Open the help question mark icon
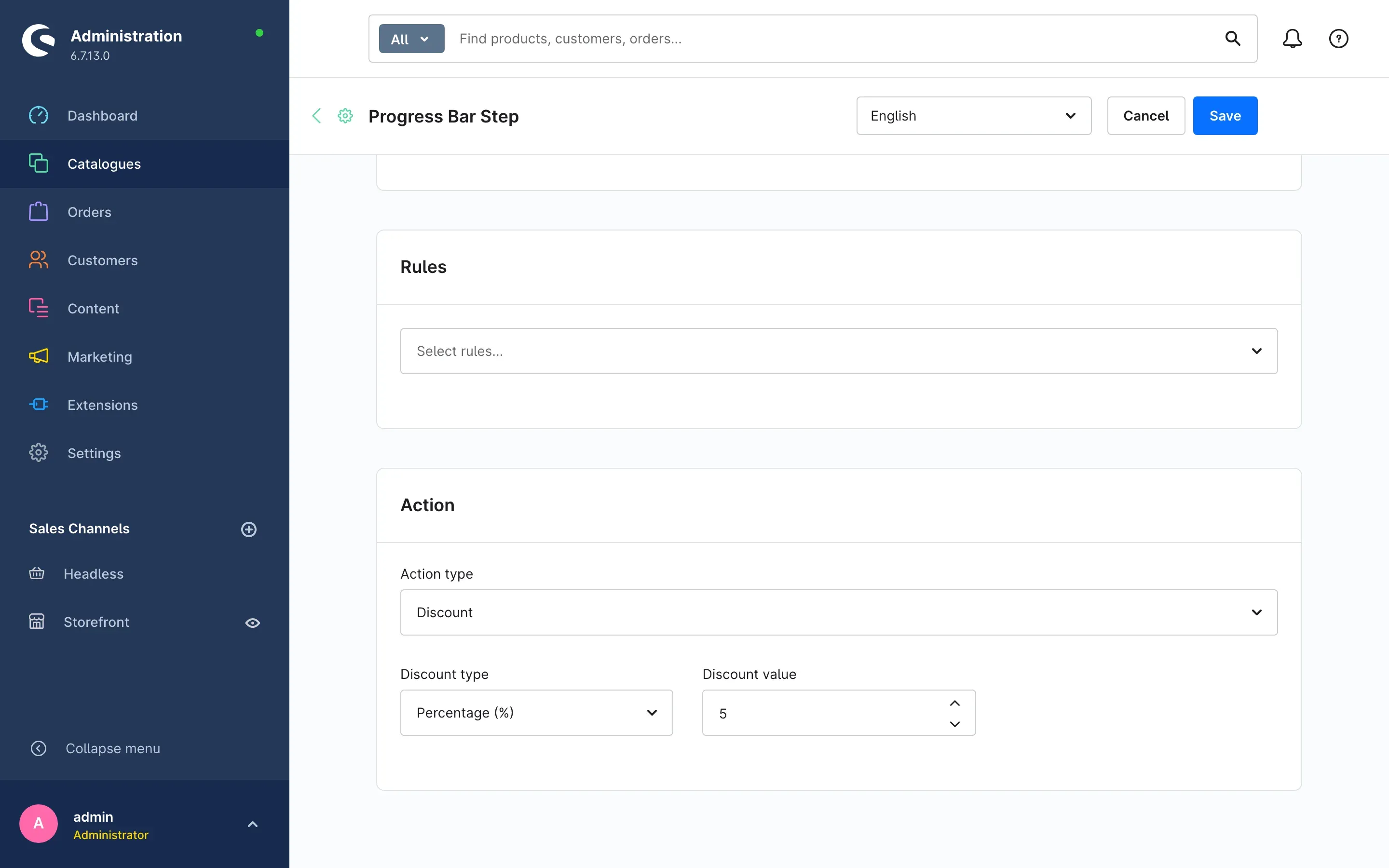The image size is (1389, 868). [x=1338, y=39]
